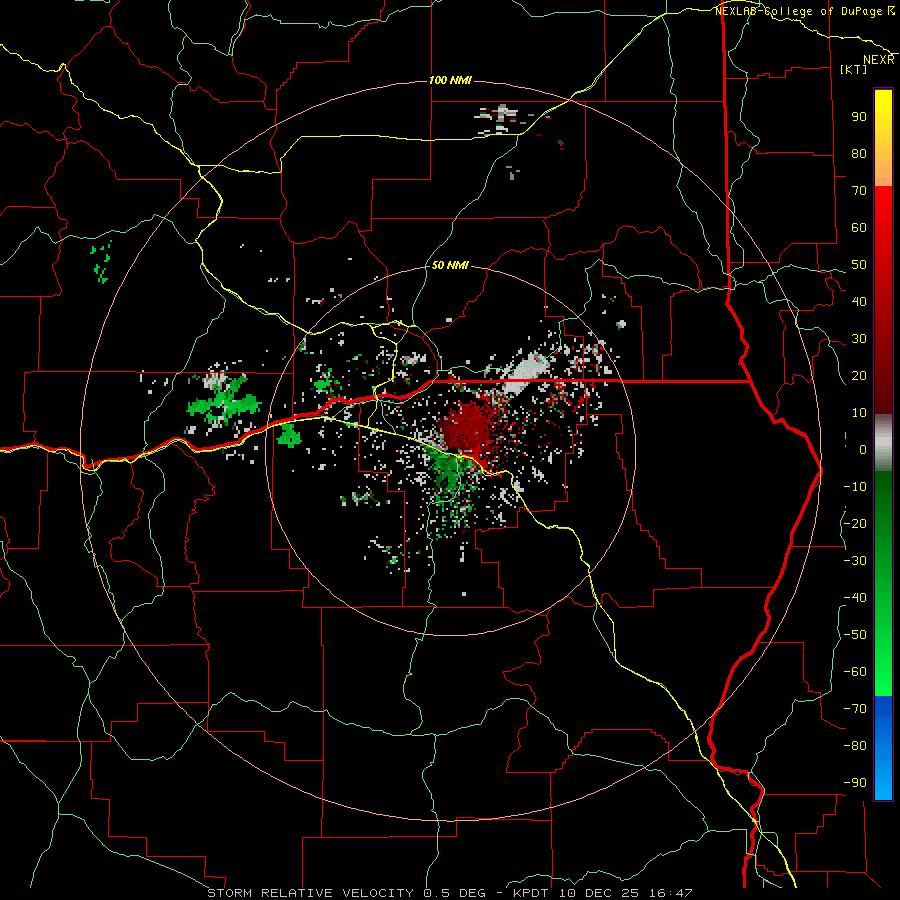Click the "50 NMI" range ring label
900x900 pixels.
click(450, 265)
